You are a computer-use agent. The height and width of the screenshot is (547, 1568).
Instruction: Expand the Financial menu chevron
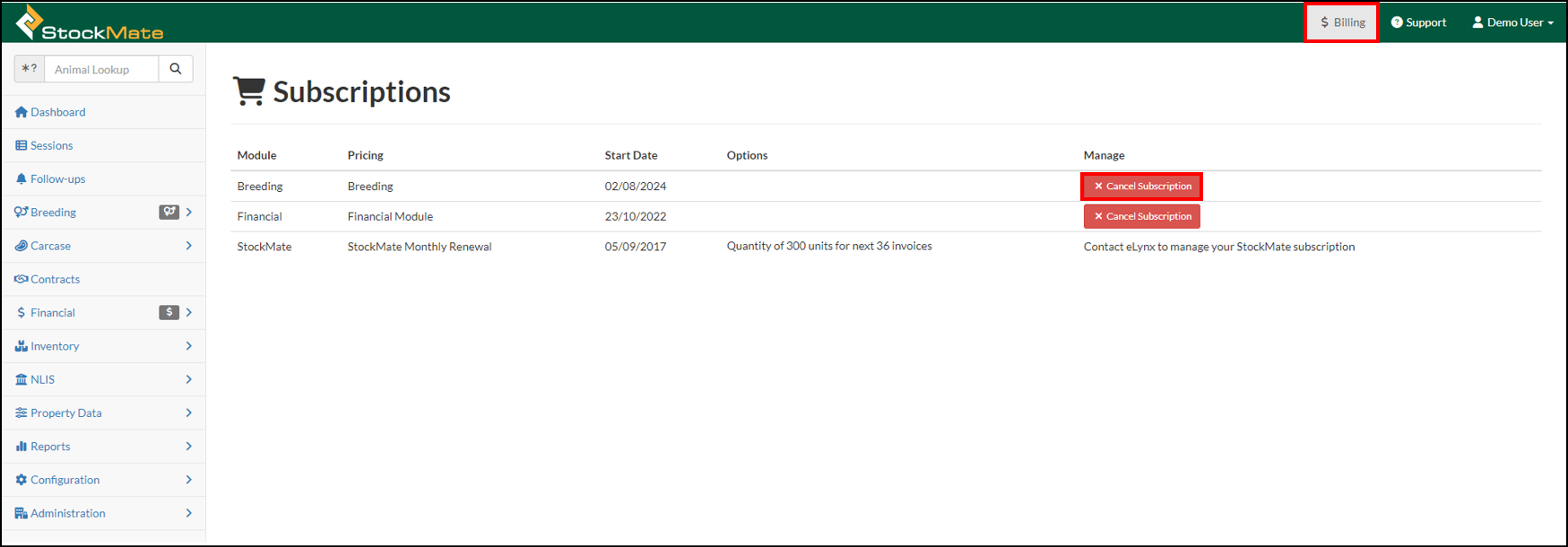point(189,312)
